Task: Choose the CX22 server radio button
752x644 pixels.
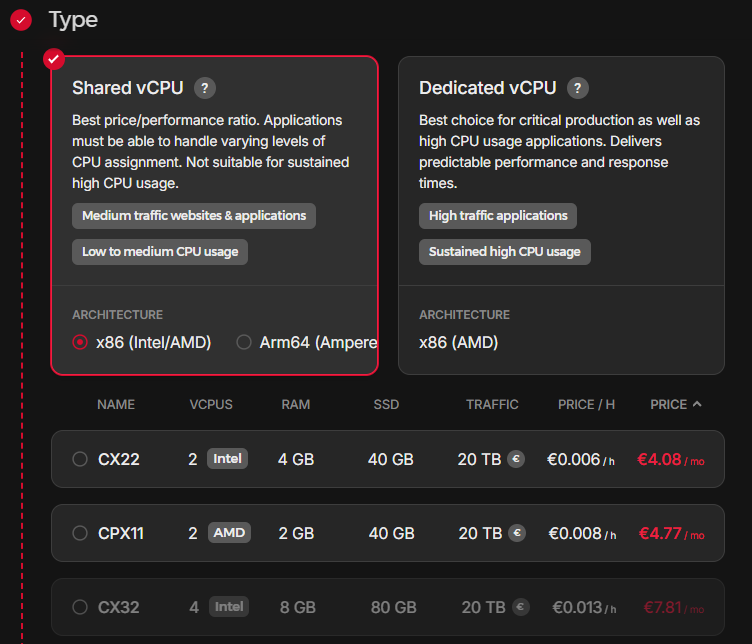Action: 80,459
